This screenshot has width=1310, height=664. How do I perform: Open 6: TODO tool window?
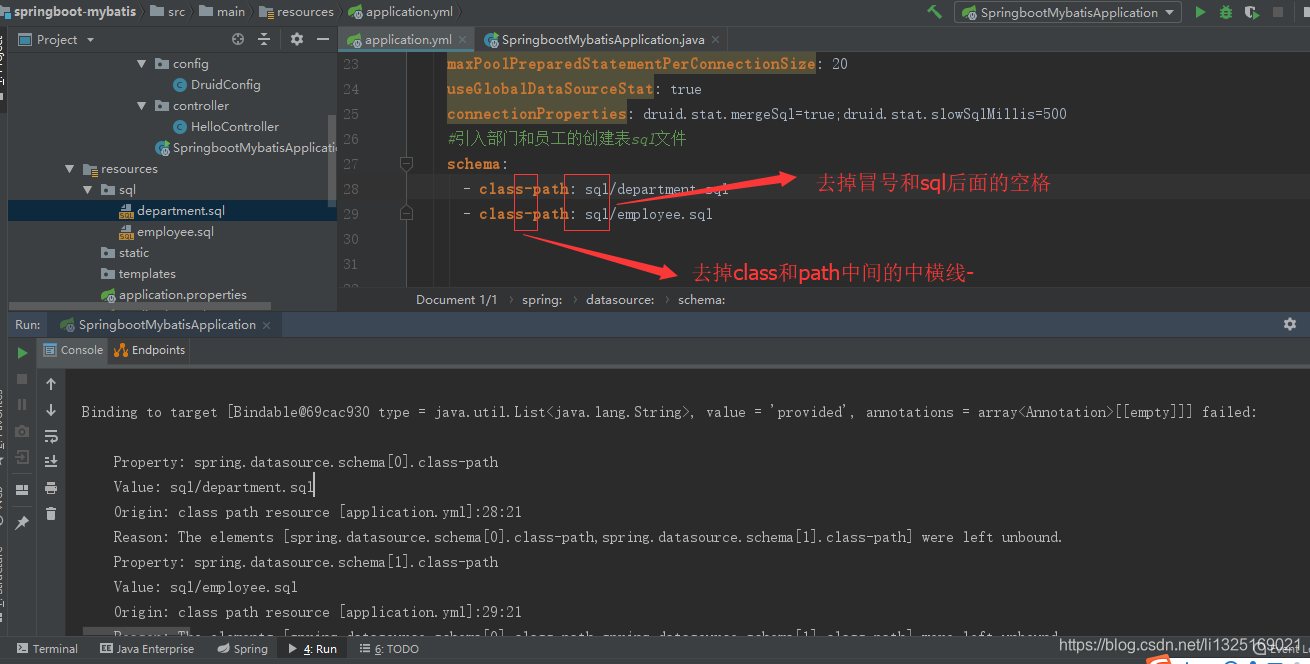[x=391, y=649]
